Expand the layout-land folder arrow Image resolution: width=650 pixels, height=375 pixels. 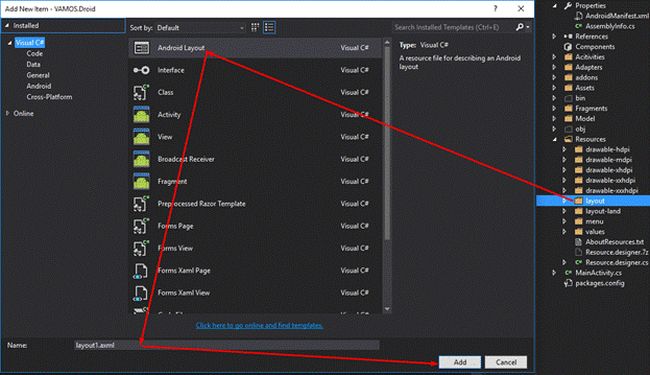(564, 211)
